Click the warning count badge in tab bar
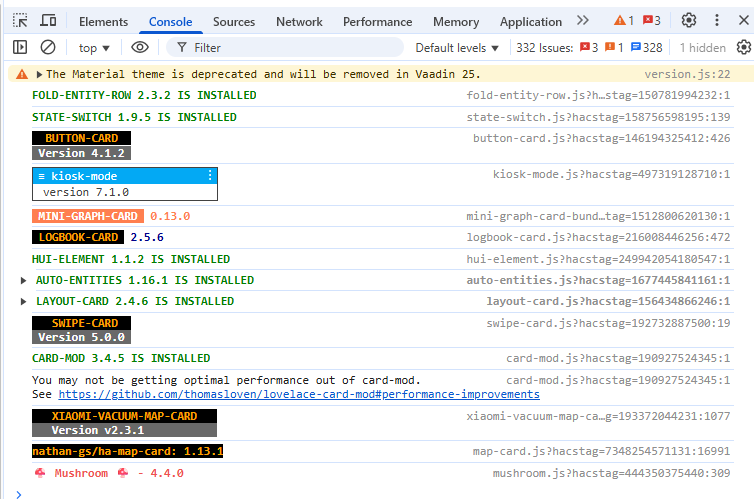Viewport: 754px width, 499px height. point(624,20)
